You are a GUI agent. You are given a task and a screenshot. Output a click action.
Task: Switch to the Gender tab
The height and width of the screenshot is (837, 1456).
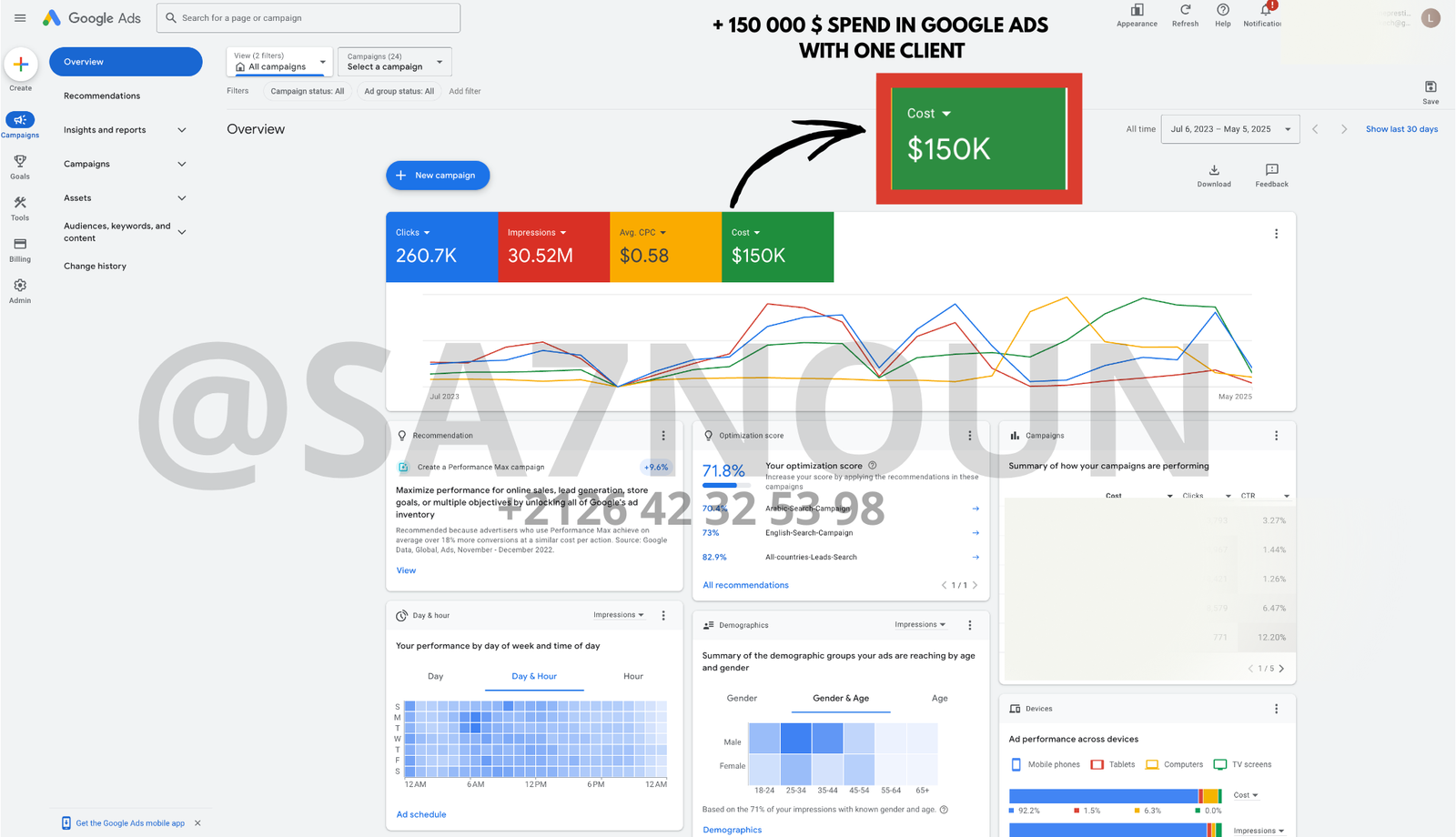click(742, 698)
